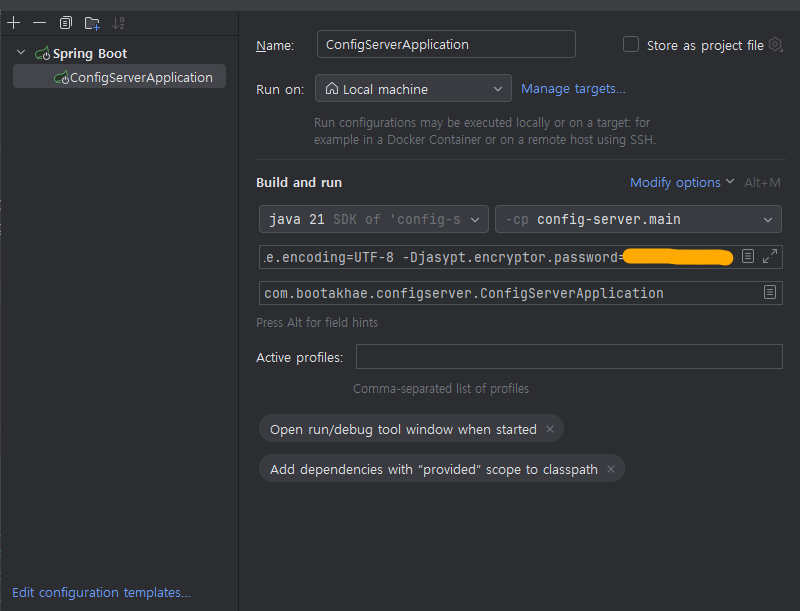Remove the selected configuration

[40, 22]
